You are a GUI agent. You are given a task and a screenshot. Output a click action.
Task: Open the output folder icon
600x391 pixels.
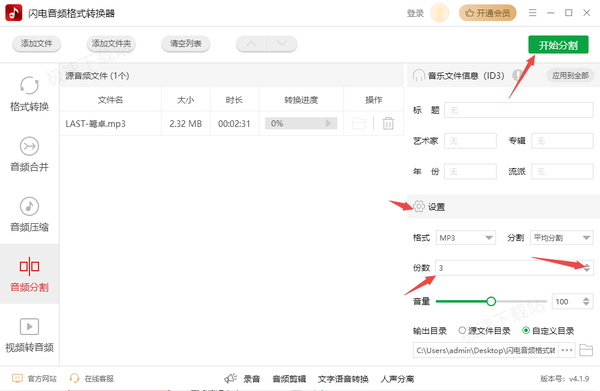click(586, 350)
